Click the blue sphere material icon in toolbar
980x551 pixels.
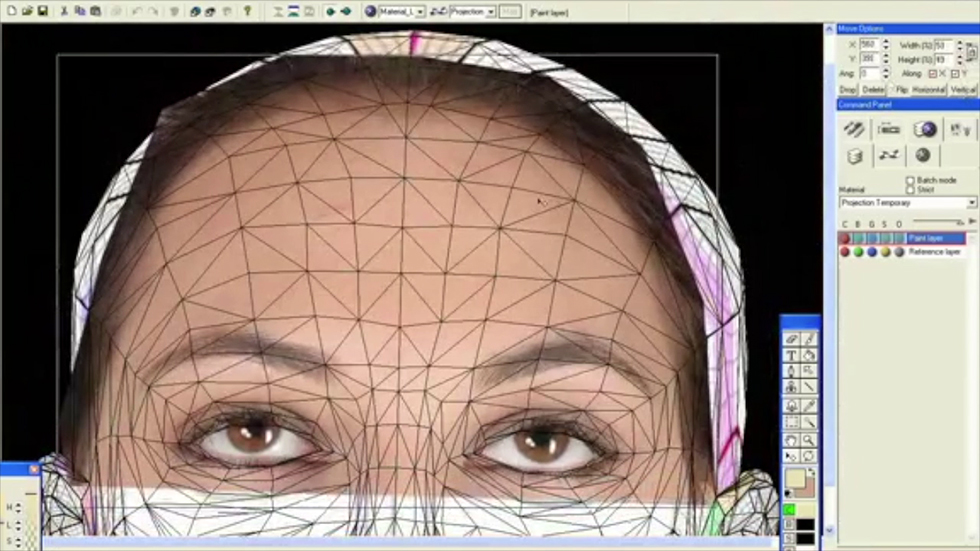[371, 11]
